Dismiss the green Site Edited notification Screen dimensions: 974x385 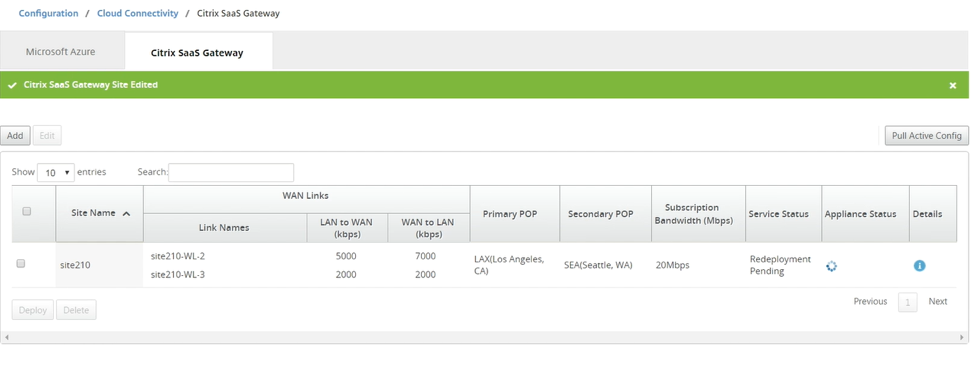(953, 86)
